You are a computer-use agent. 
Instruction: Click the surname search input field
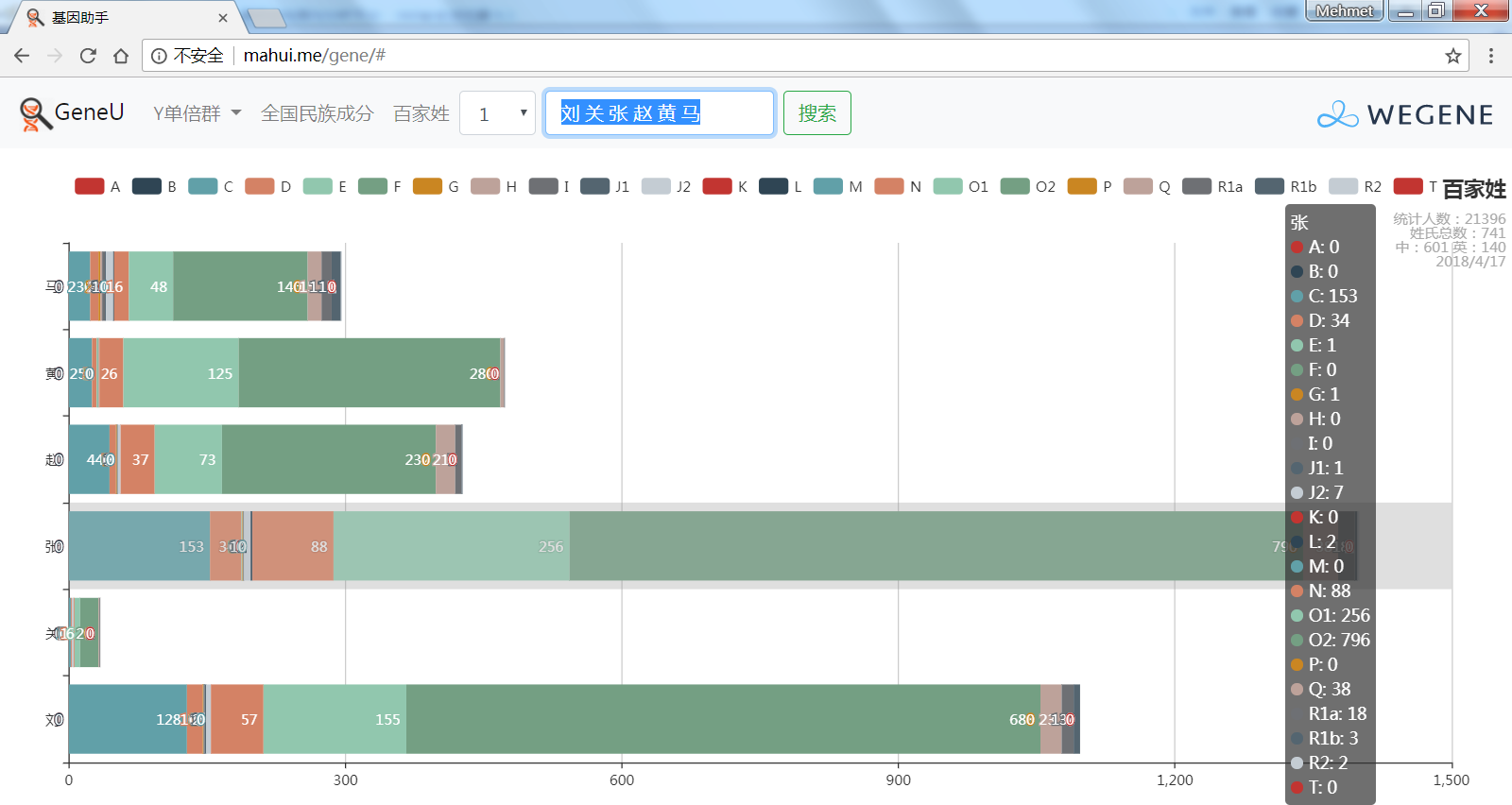(659, 113)
